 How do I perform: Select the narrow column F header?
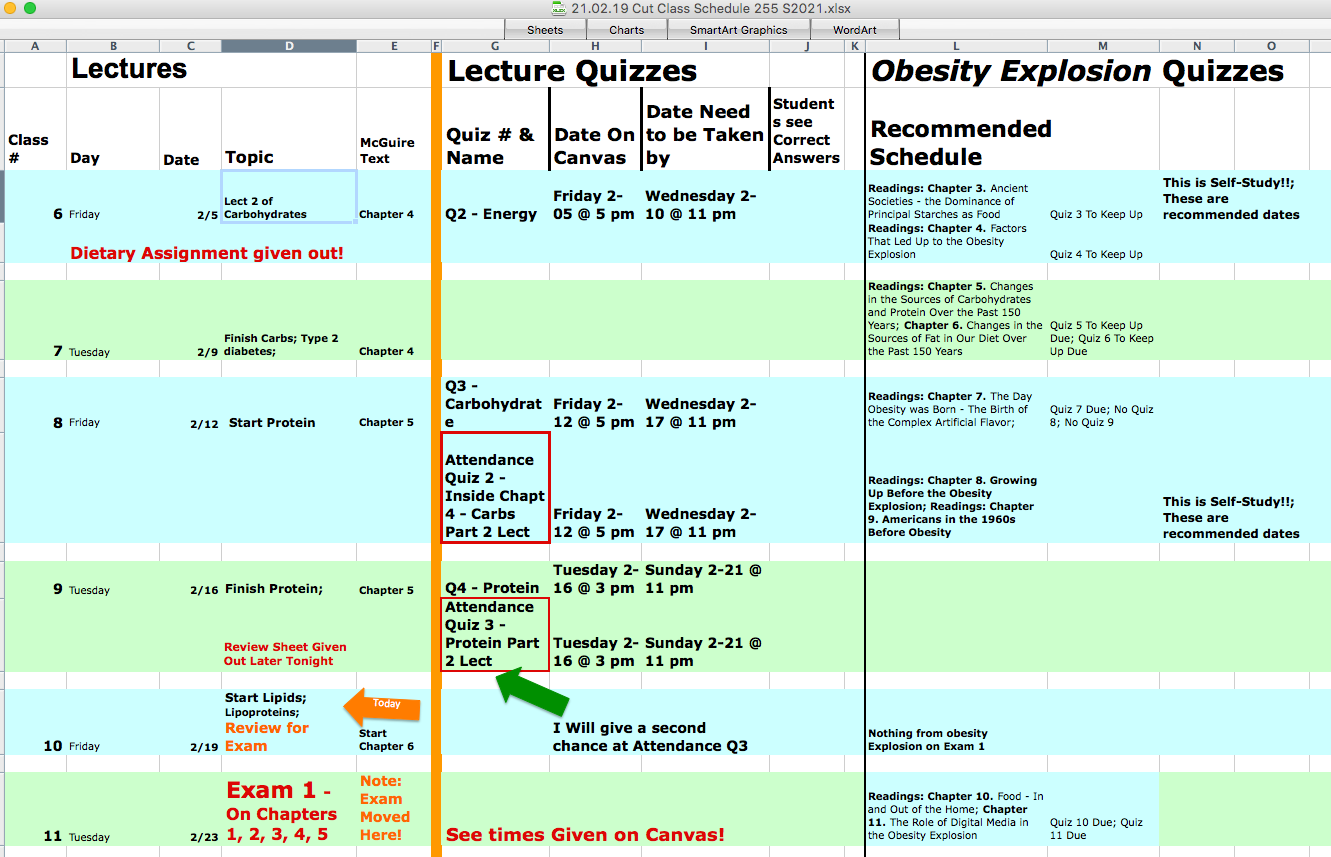pyautogui.click(x=436, y=46)
